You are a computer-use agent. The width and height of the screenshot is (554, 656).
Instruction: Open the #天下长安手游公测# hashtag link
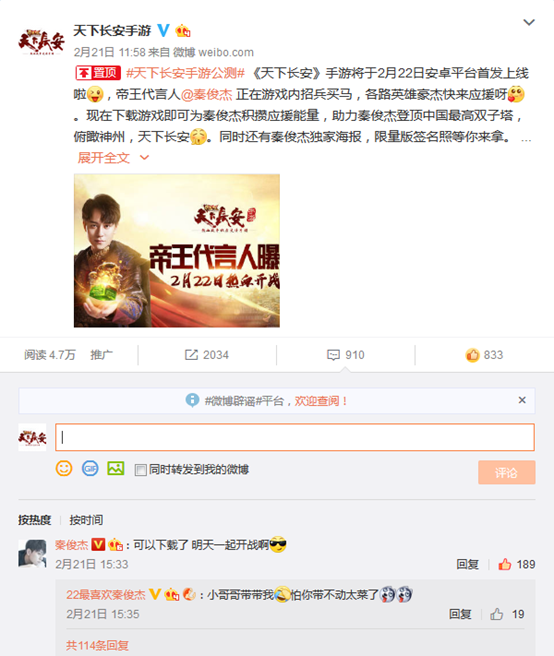pos(185,73)
